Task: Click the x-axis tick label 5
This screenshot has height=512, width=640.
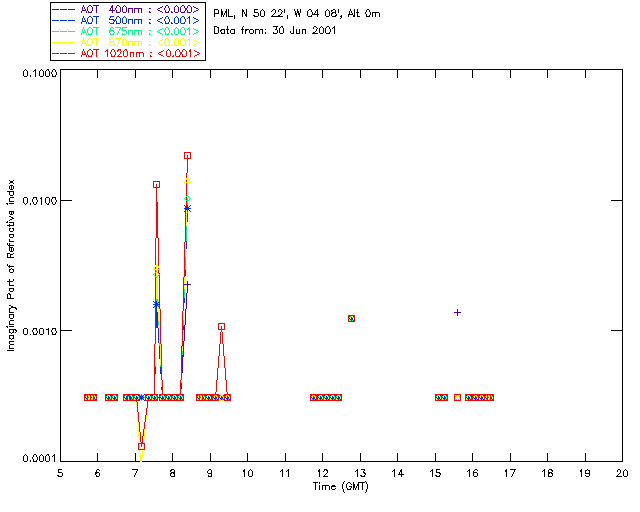Action: coord(60,474)
